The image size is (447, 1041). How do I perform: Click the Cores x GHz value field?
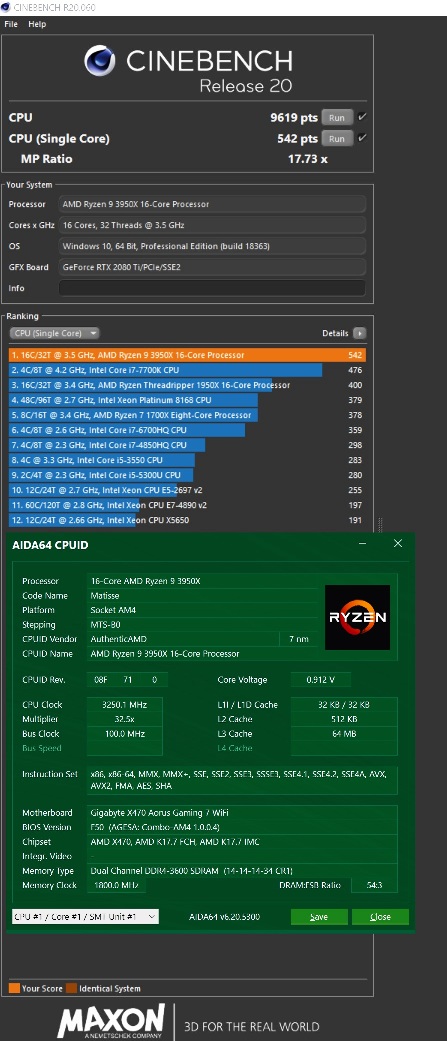pyautogui.click(x=212, y=225)
